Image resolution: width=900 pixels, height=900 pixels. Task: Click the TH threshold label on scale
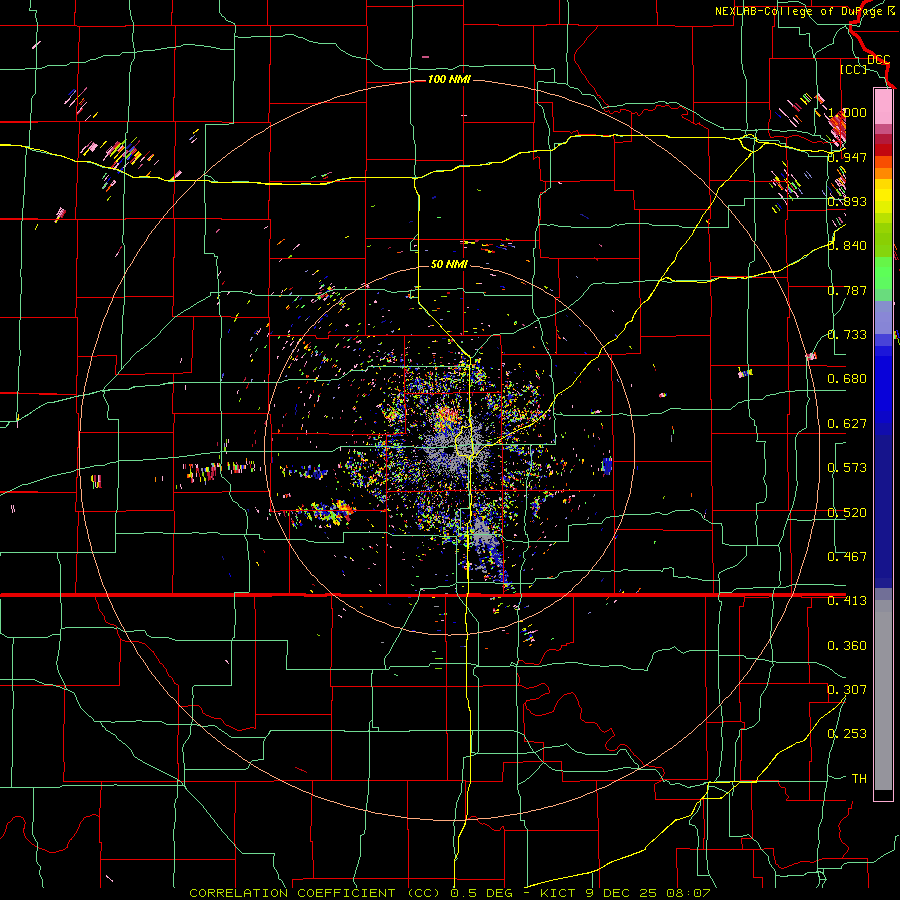pyautogui.click(x=859, y=779)
